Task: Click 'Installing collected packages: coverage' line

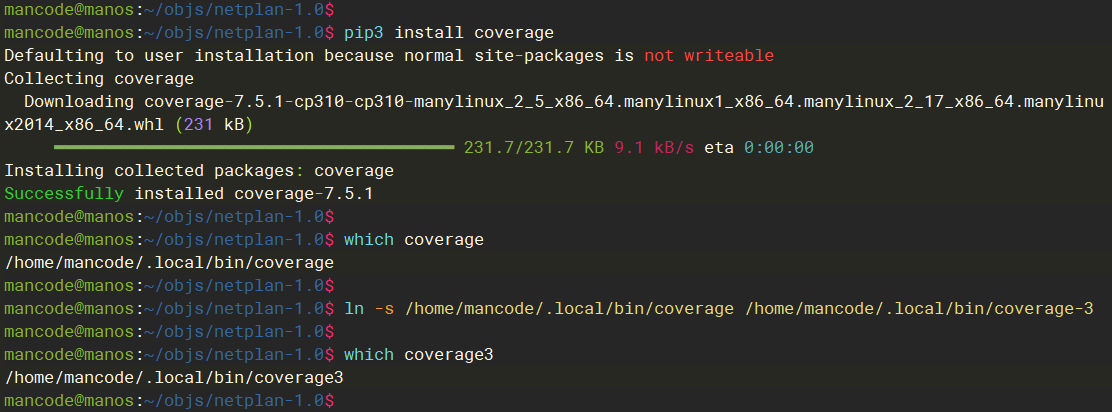Action: coord(199,171)
